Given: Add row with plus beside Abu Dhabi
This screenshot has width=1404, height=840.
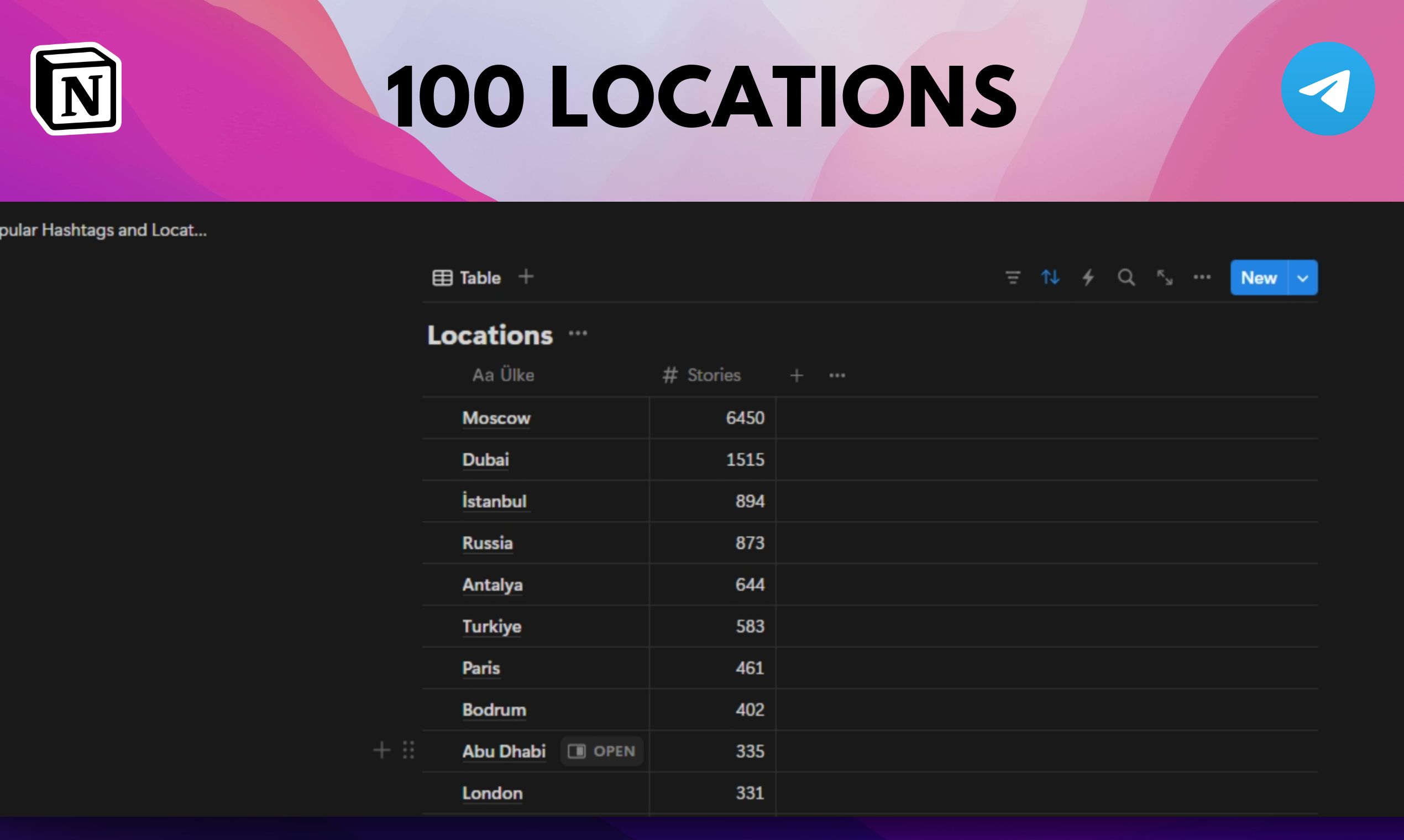Looking at the screenshot, I should point(382,750).
